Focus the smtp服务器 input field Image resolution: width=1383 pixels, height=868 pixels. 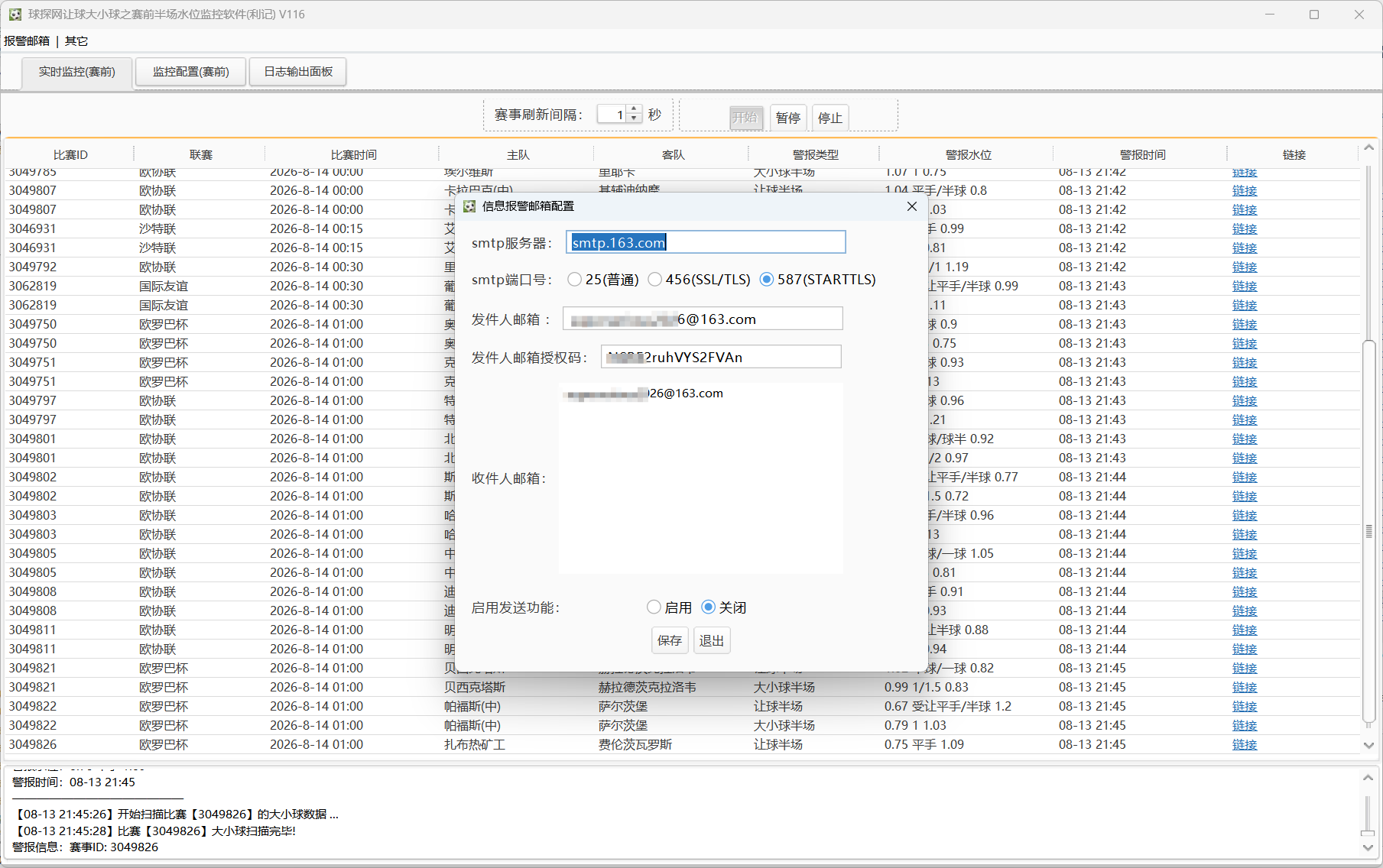pyautogui.click(x=706, y=242)
